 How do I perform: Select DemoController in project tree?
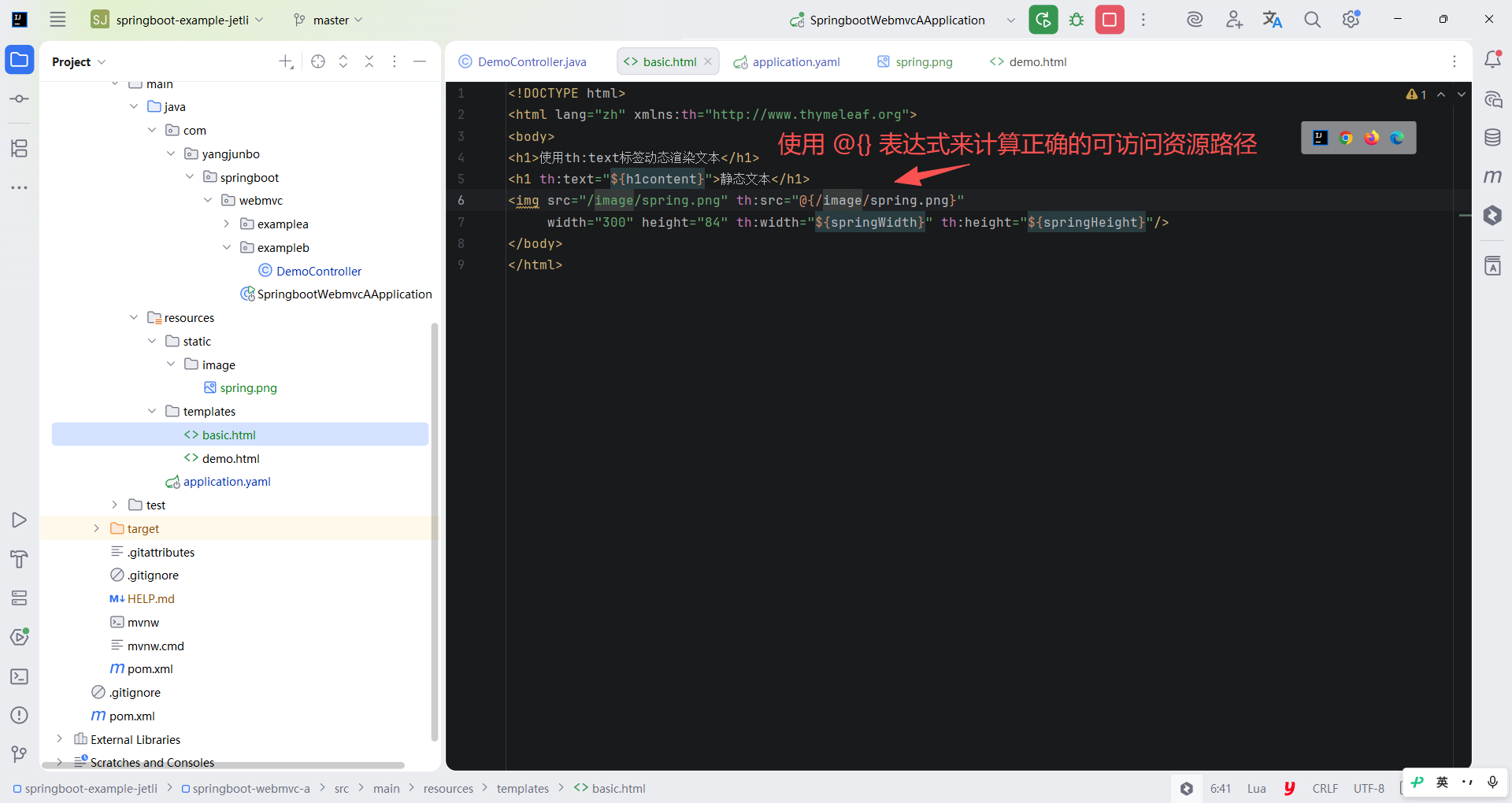(x=319, y=271)
